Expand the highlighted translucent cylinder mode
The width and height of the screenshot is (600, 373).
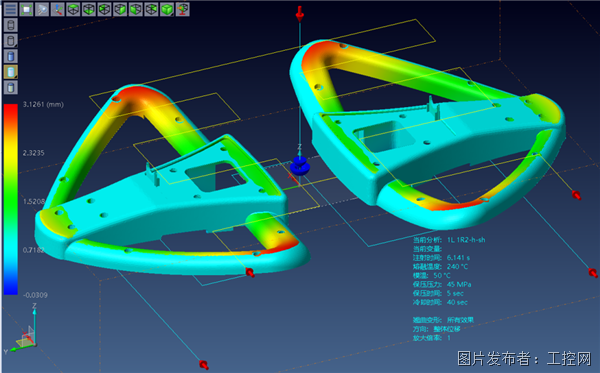[x=11, y=72]
